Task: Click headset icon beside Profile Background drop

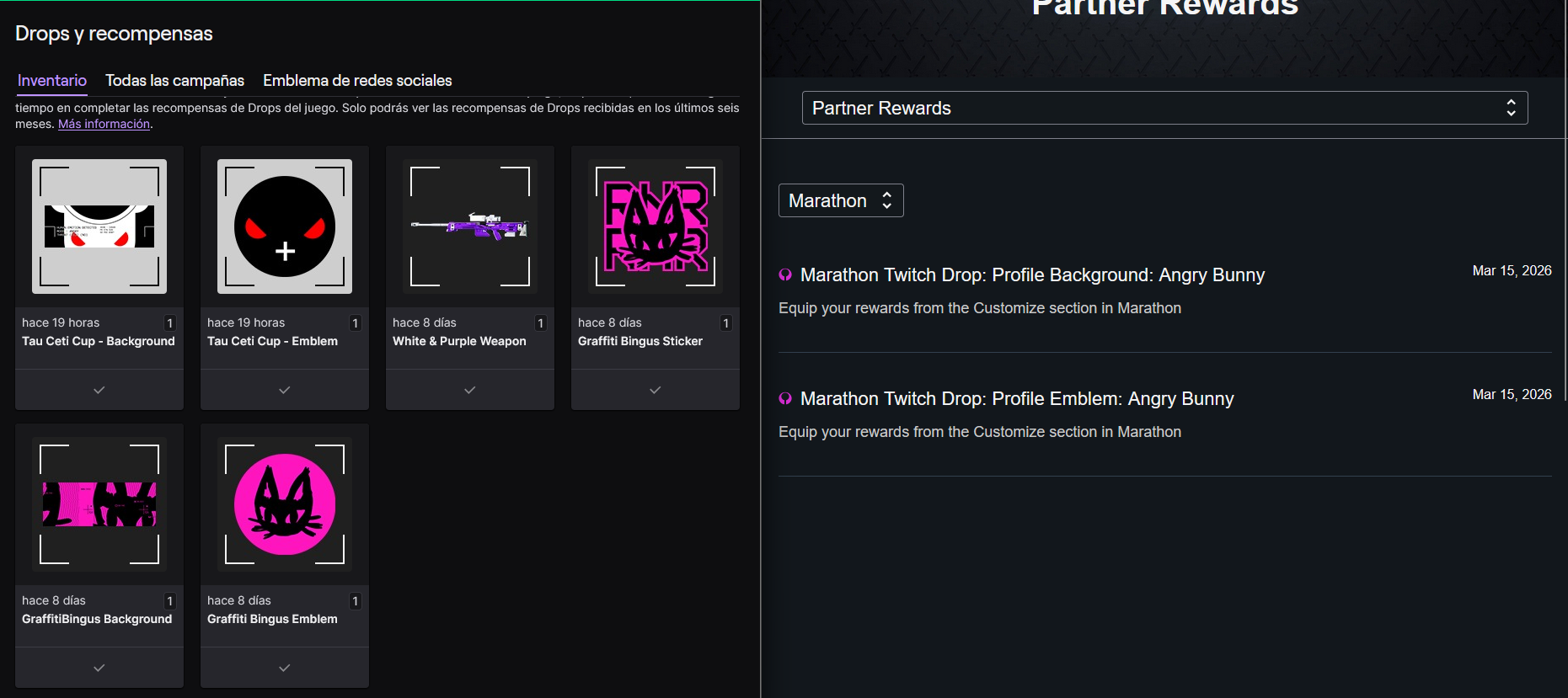Action: pyautogui.click(x=785, y=275)
